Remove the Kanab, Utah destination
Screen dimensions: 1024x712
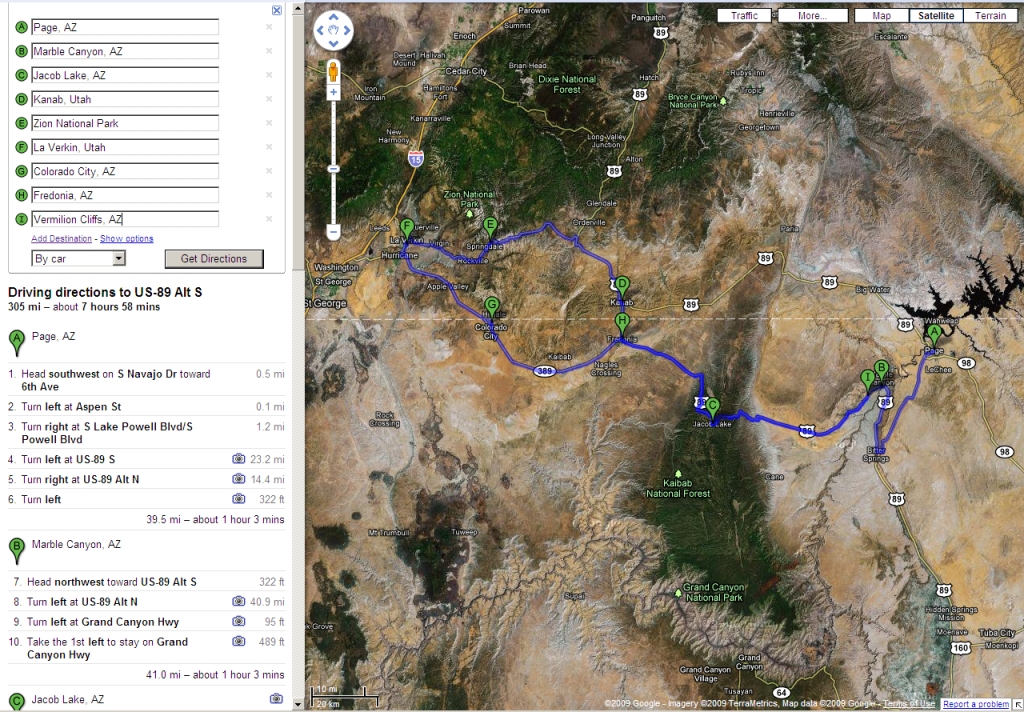pos(268,99)
